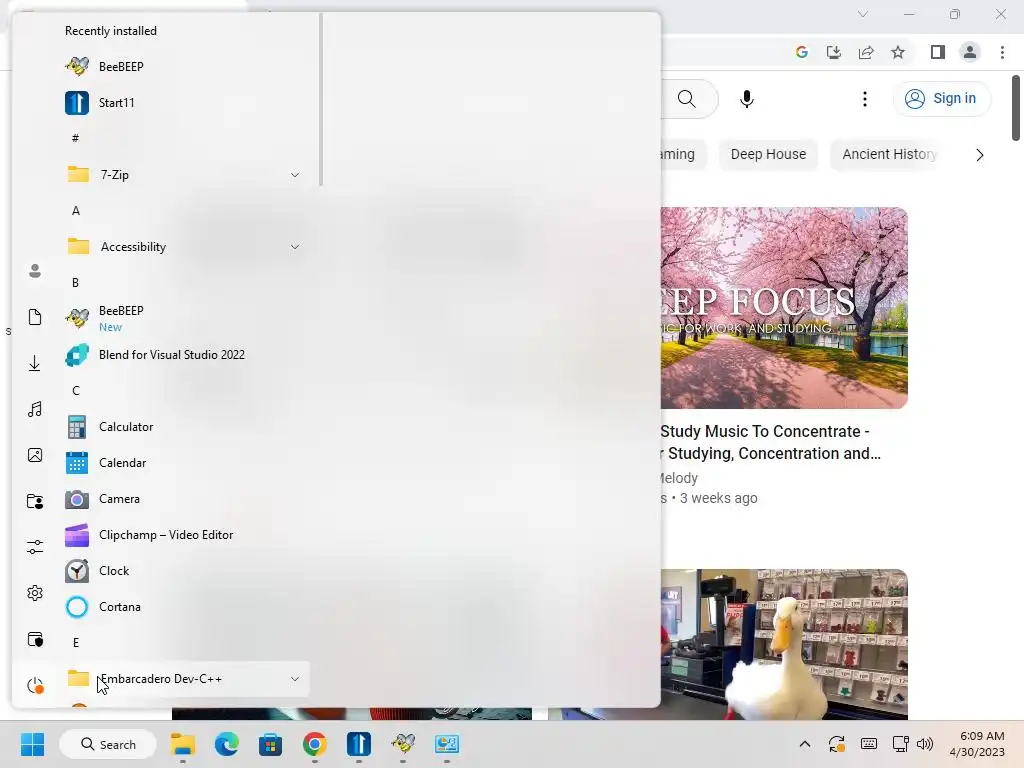Expand the 7-Zip folder chevron
The height and width of the screenshot is (768, 1024).
[x=295, y=175]
